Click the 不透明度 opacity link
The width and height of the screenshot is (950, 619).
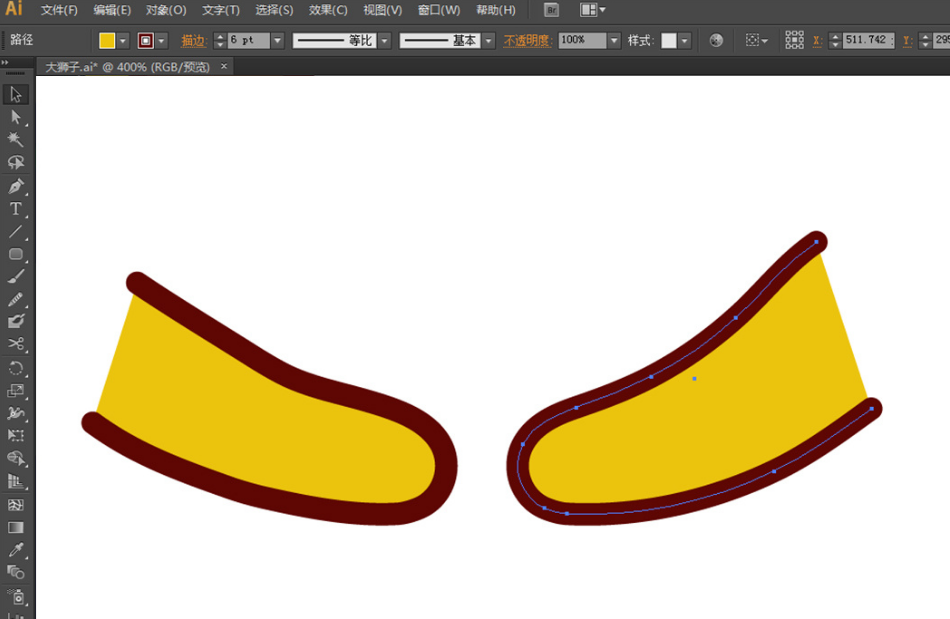coord(527,41)
